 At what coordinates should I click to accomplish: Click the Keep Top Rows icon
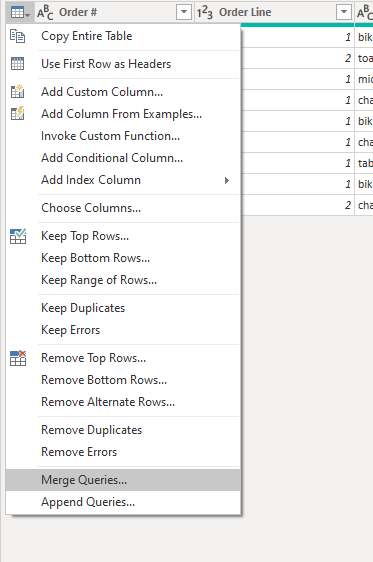click(x=18, y=236)
